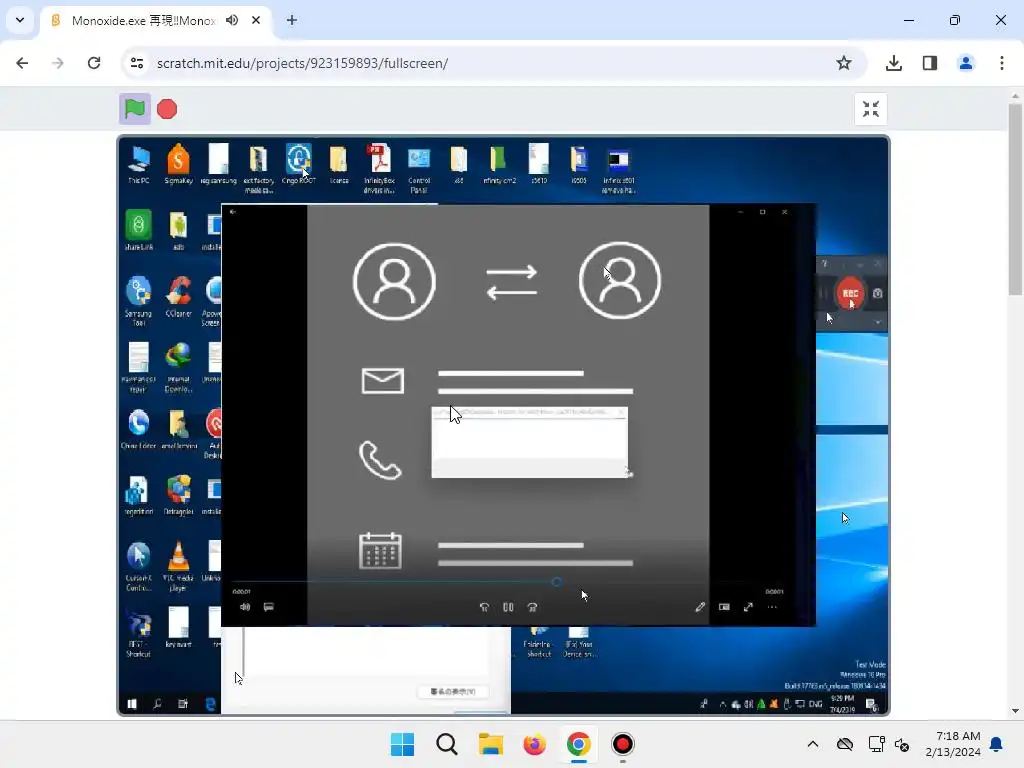
Task: Click the red REC button on the stage
Action: [x=850, y=293]
